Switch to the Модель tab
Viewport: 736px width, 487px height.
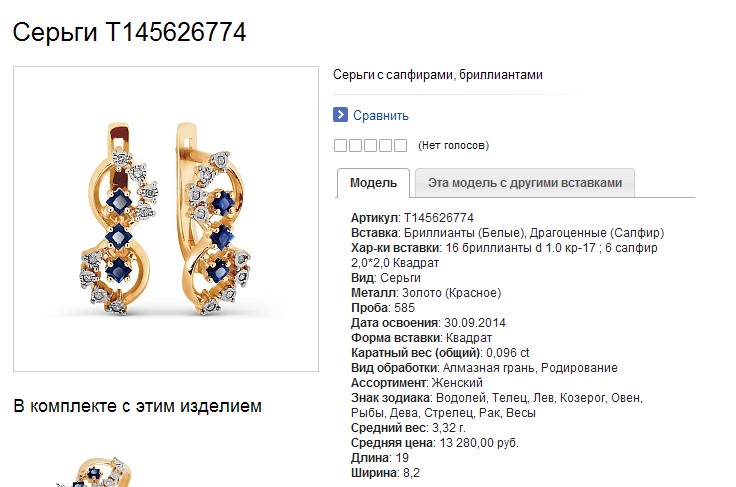374,183
